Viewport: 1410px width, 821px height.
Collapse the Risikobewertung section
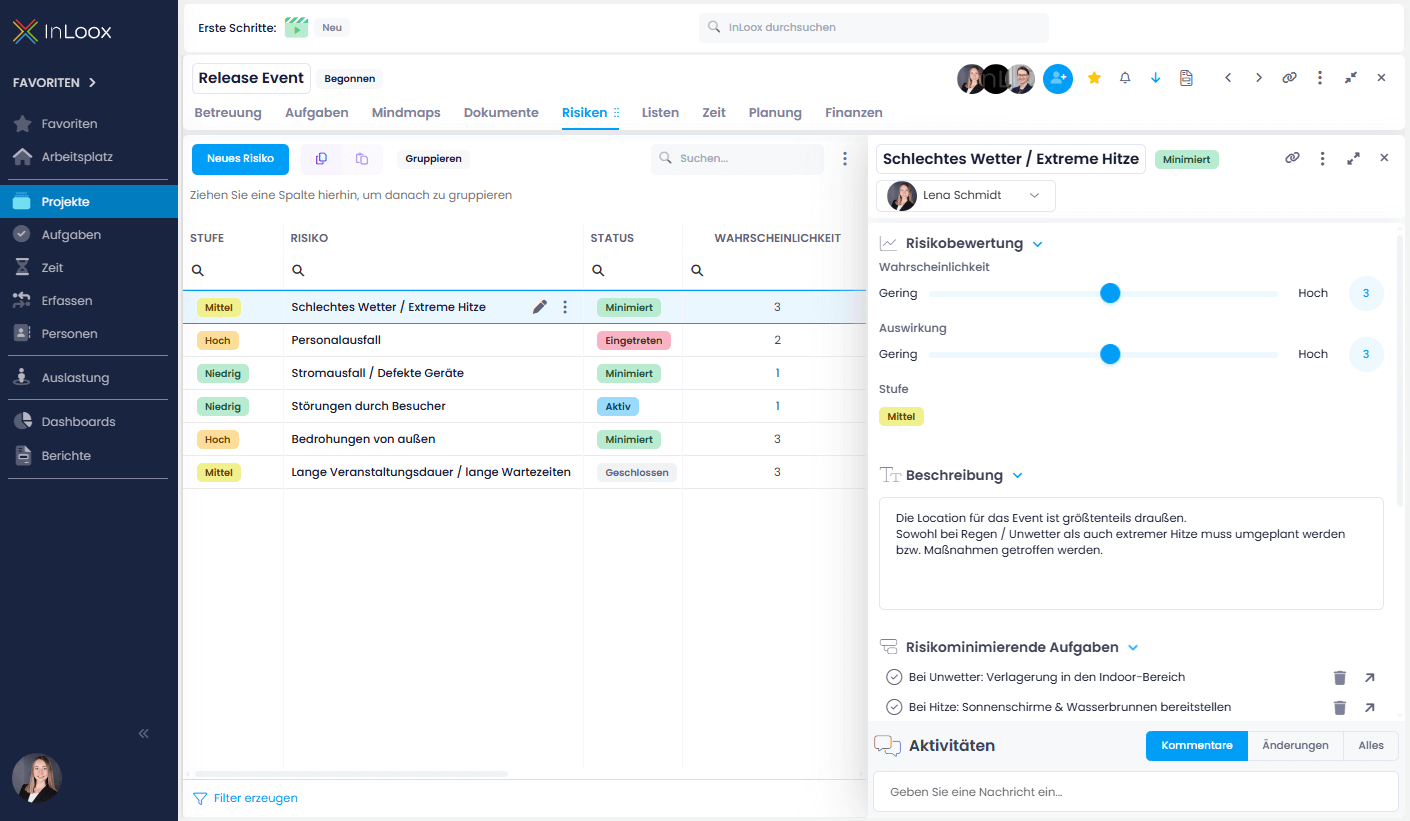1037,243
